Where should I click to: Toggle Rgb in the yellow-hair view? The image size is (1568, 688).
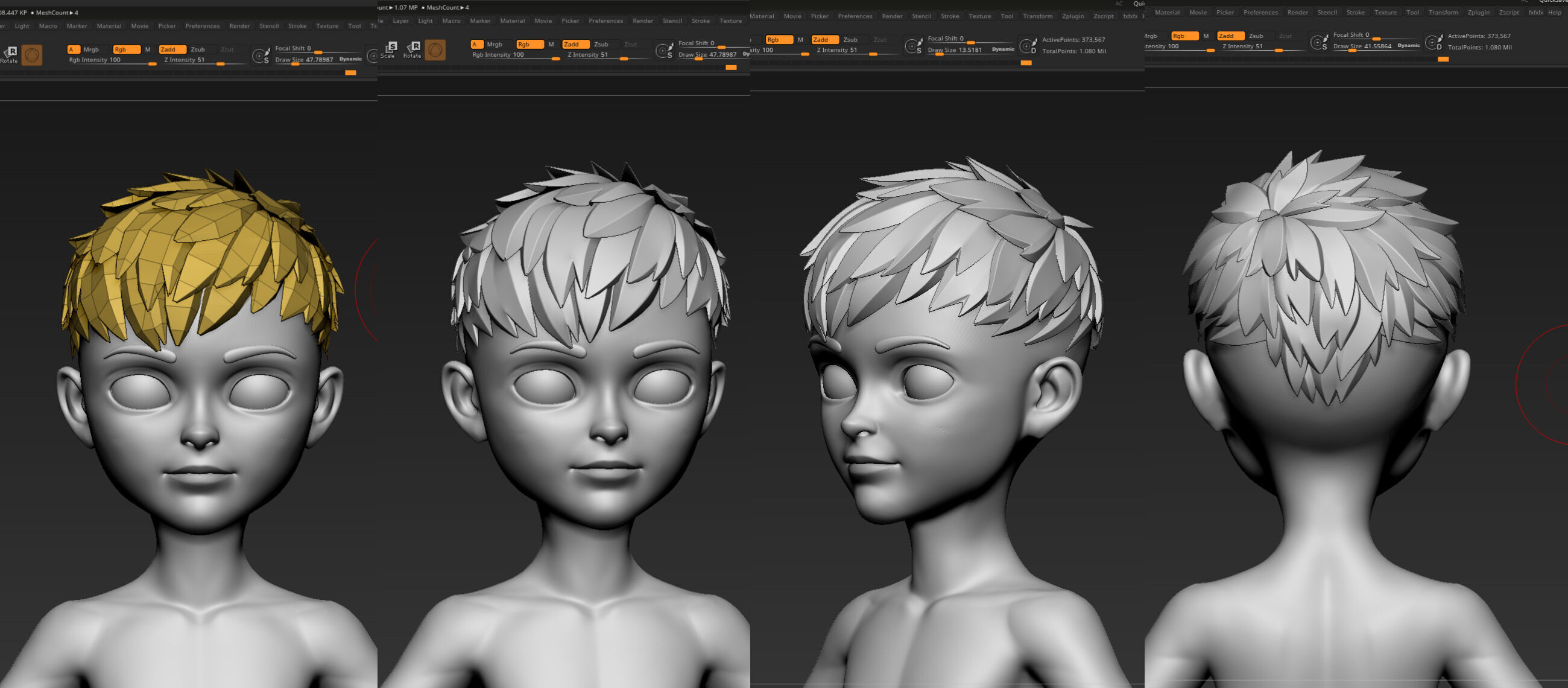(x=127, y=49)
